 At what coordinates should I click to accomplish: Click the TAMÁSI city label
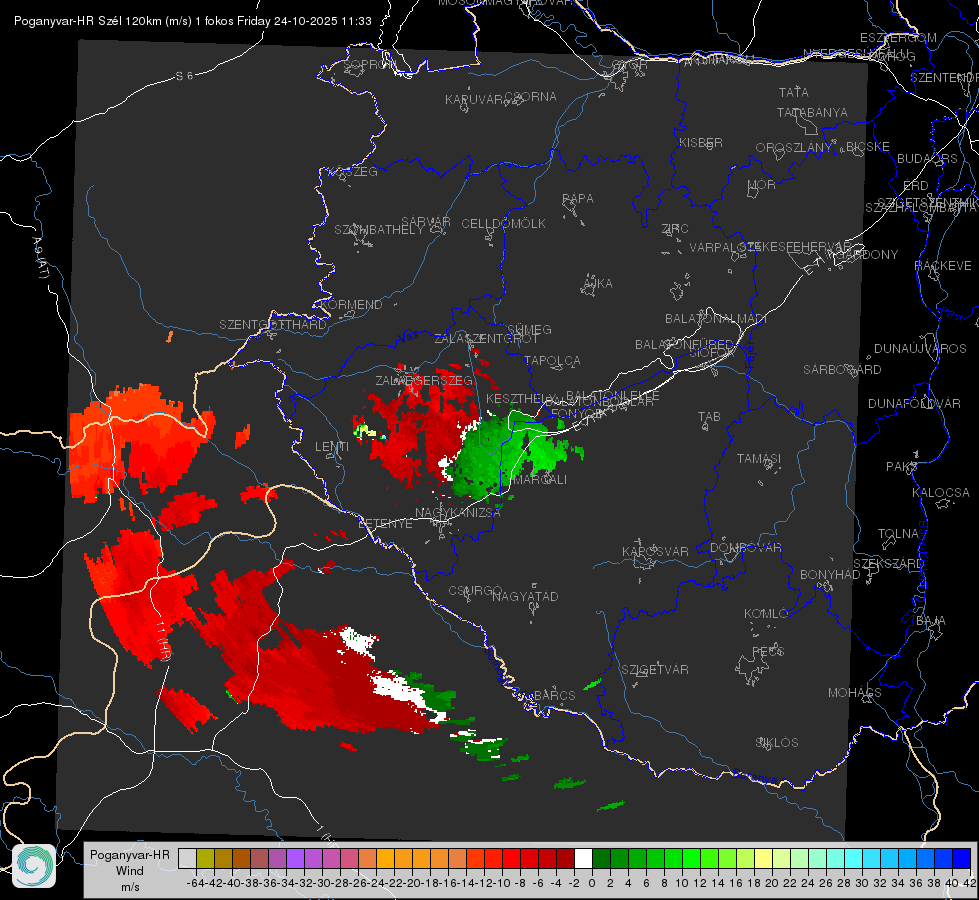pos(759,459)
